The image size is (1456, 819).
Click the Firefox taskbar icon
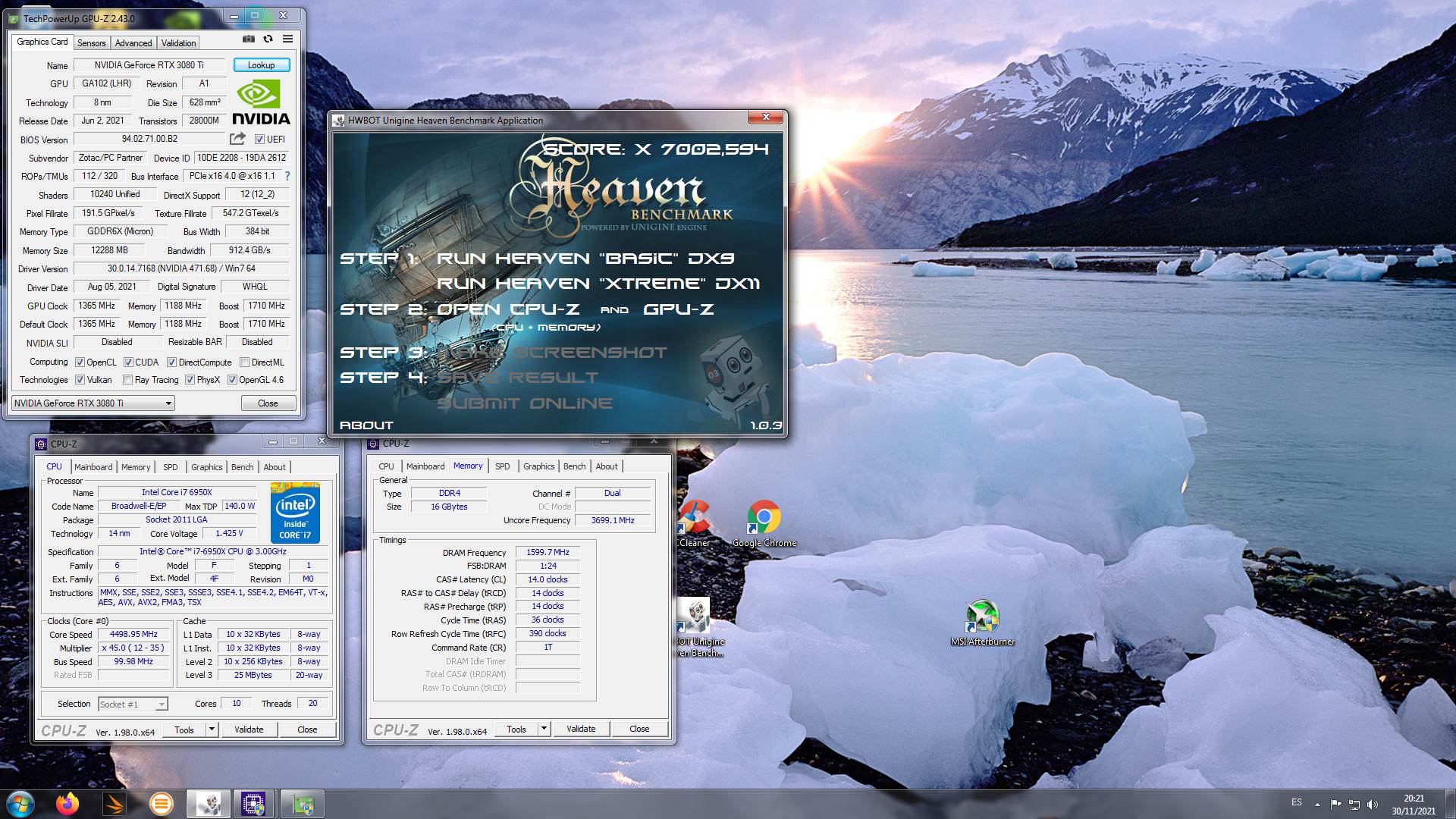click(67, 804)
